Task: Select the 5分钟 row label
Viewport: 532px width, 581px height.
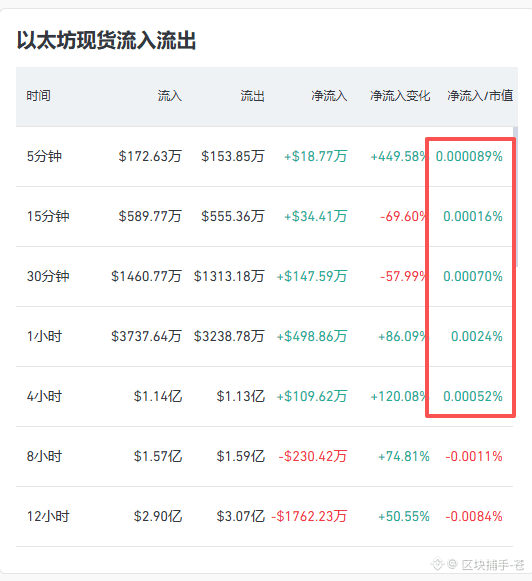Action: [x=44, y=156]
